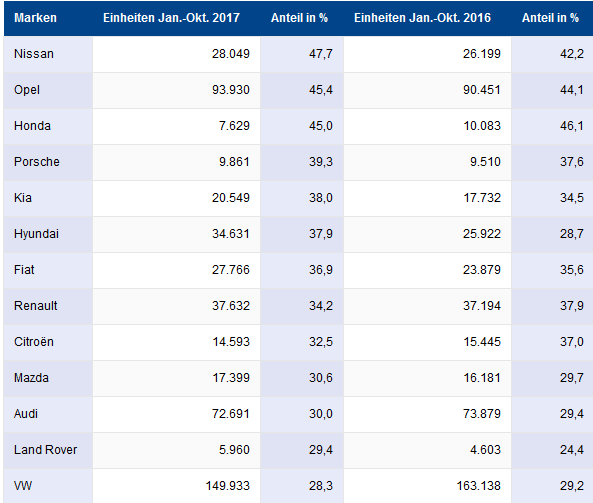Screen dimensions: 593x503
Task: Click VW 2017 units value 149.933
Action: pyautogui.click(x=228, y=485)
